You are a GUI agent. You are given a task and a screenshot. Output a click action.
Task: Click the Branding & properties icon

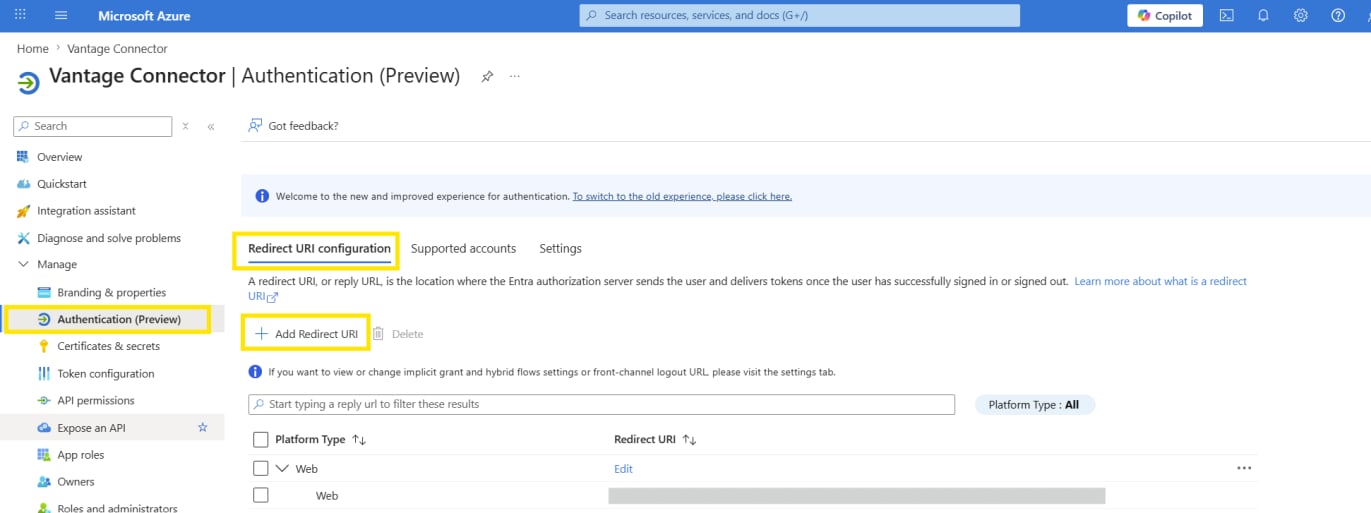pos(44,292)
